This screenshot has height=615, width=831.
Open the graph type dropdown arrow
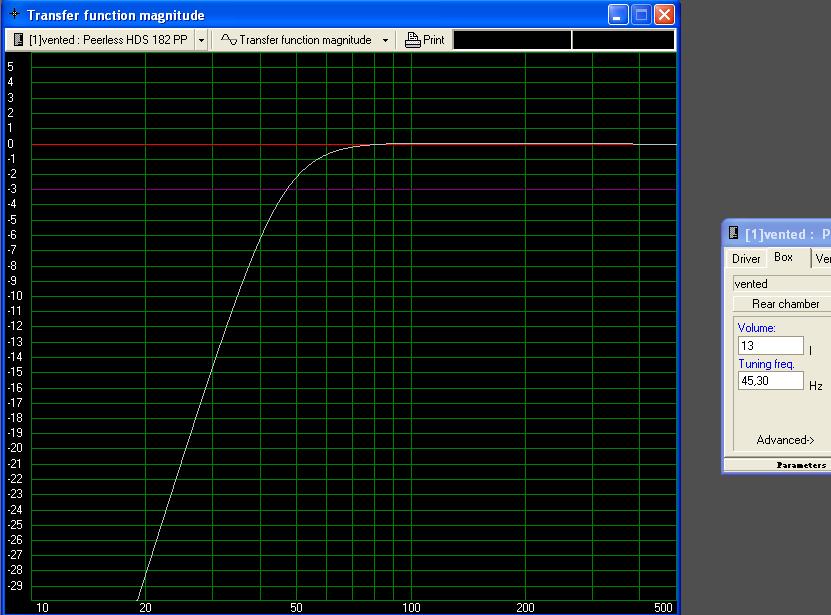click(385, 40)
